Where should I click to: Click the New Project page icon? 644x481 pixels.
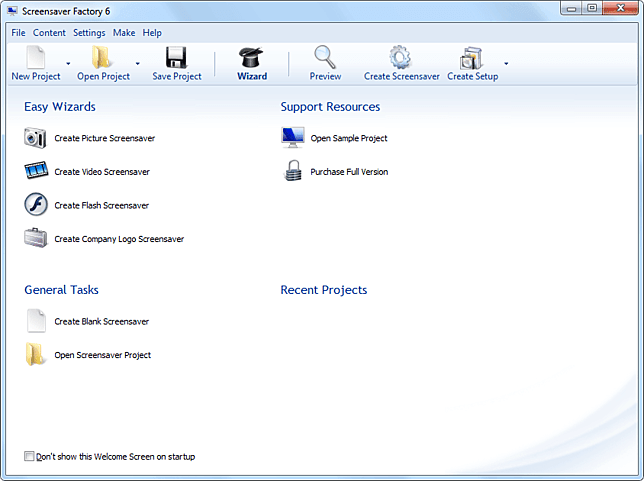coord(36,57)
